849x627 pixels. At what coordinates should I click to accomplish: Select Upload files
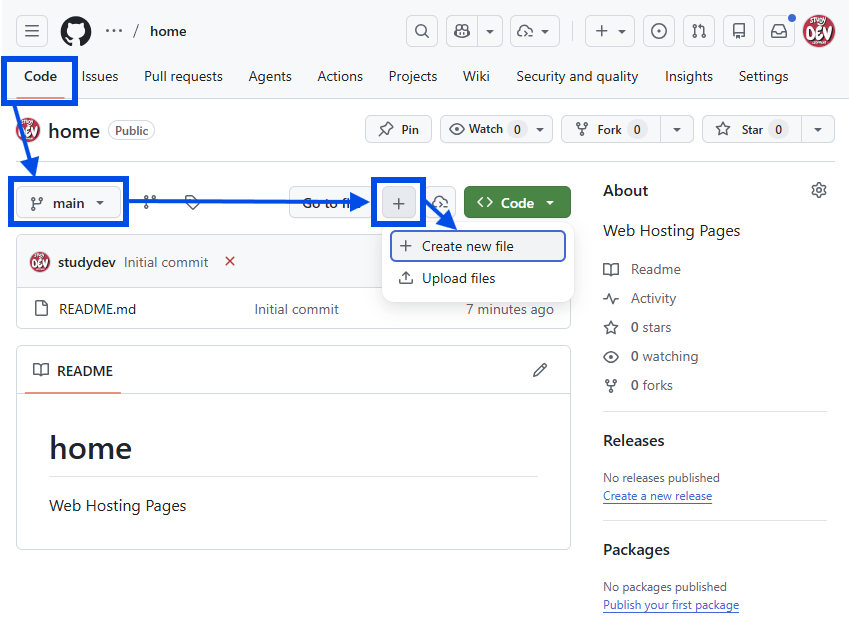[x=478, y=278]
